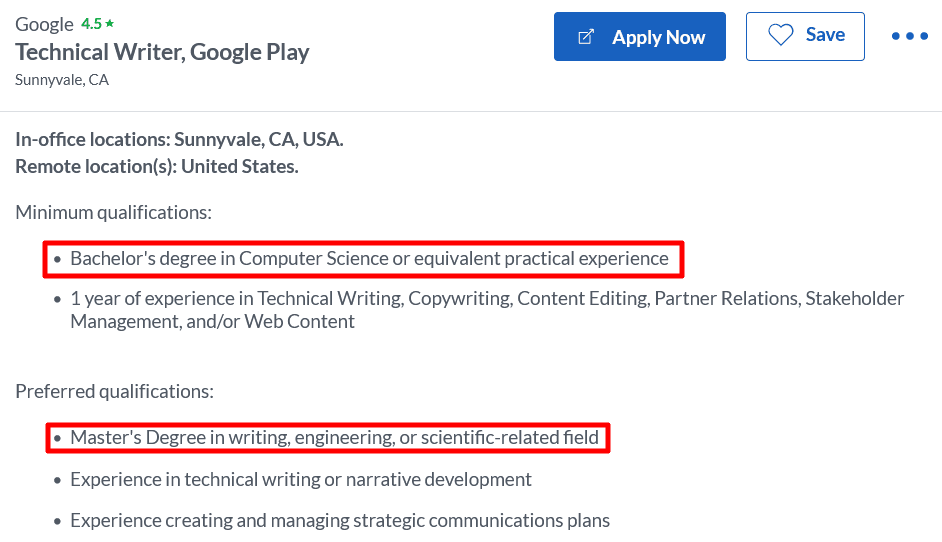The image size is (942, 542).
Task: Click the highlighted Master's Degree requirement
Action: point(334,438)
